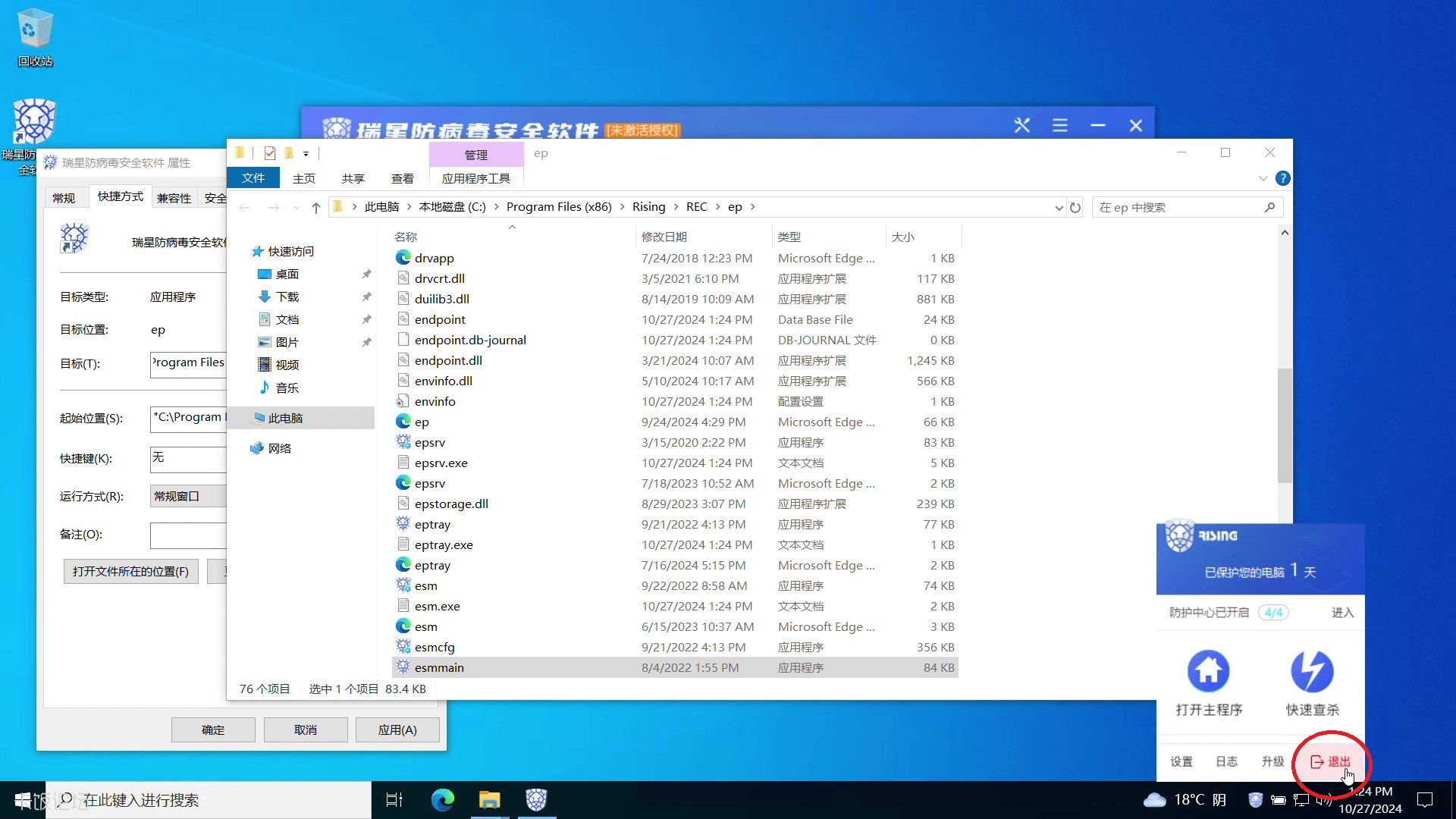Click Rising antivirus icon on the taskbar
The width and height of the screenshot is (1456, 819).
(536, 799)
